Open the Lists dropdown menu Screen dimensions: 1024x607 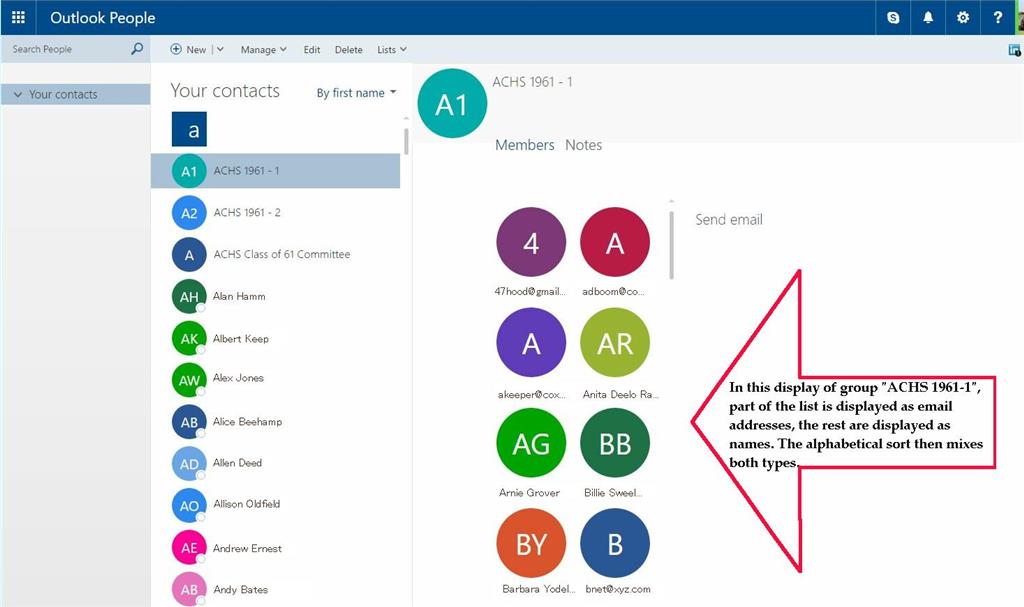392,50
